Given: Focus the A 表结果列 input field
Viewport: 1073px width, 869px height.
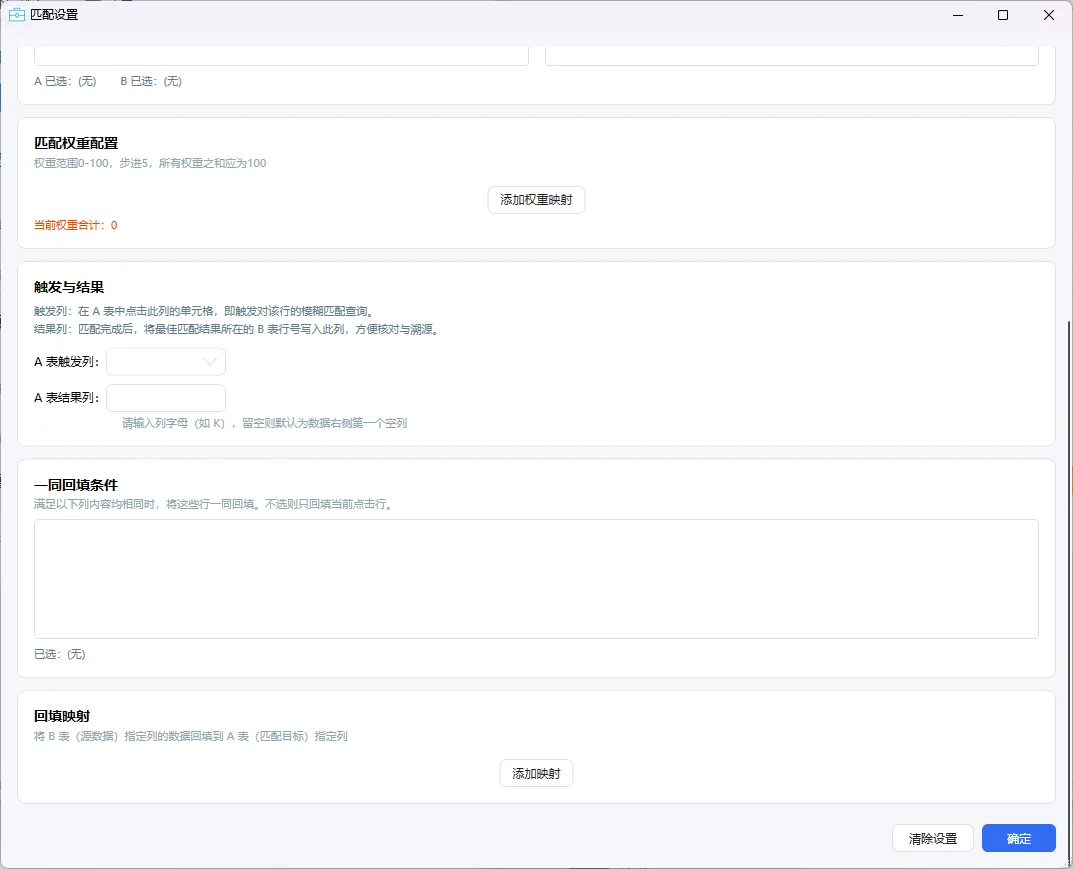Looking at the screenshot, I should pos(166,398).
